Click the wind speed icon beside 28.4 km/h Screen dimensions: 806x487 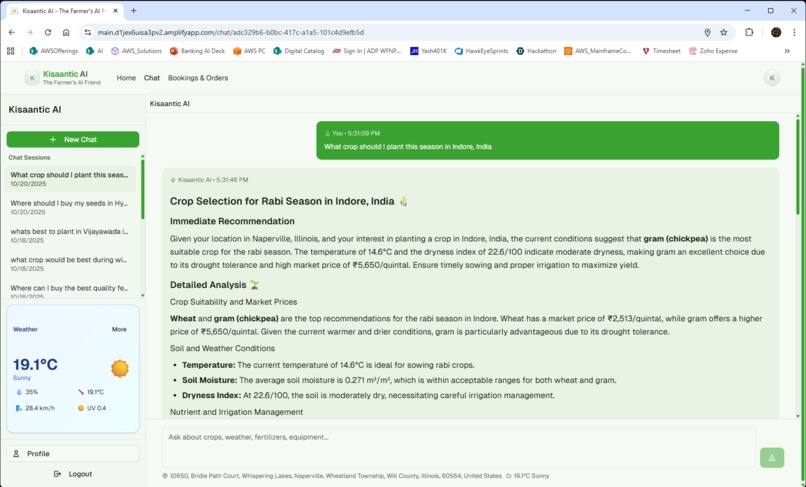(x=19, y=408)
